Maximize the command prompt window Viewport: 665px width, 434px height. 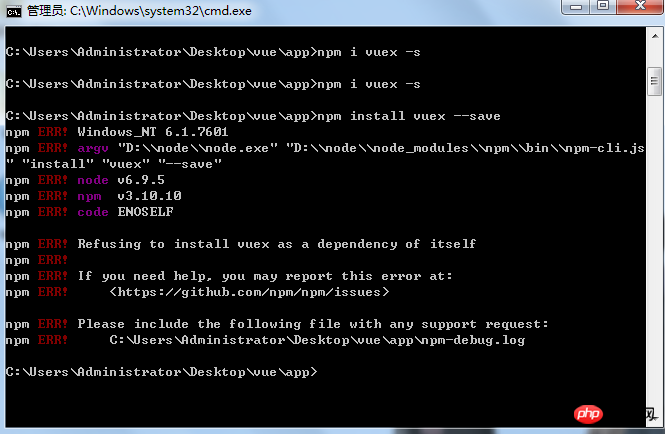click(x=603, y=6)
